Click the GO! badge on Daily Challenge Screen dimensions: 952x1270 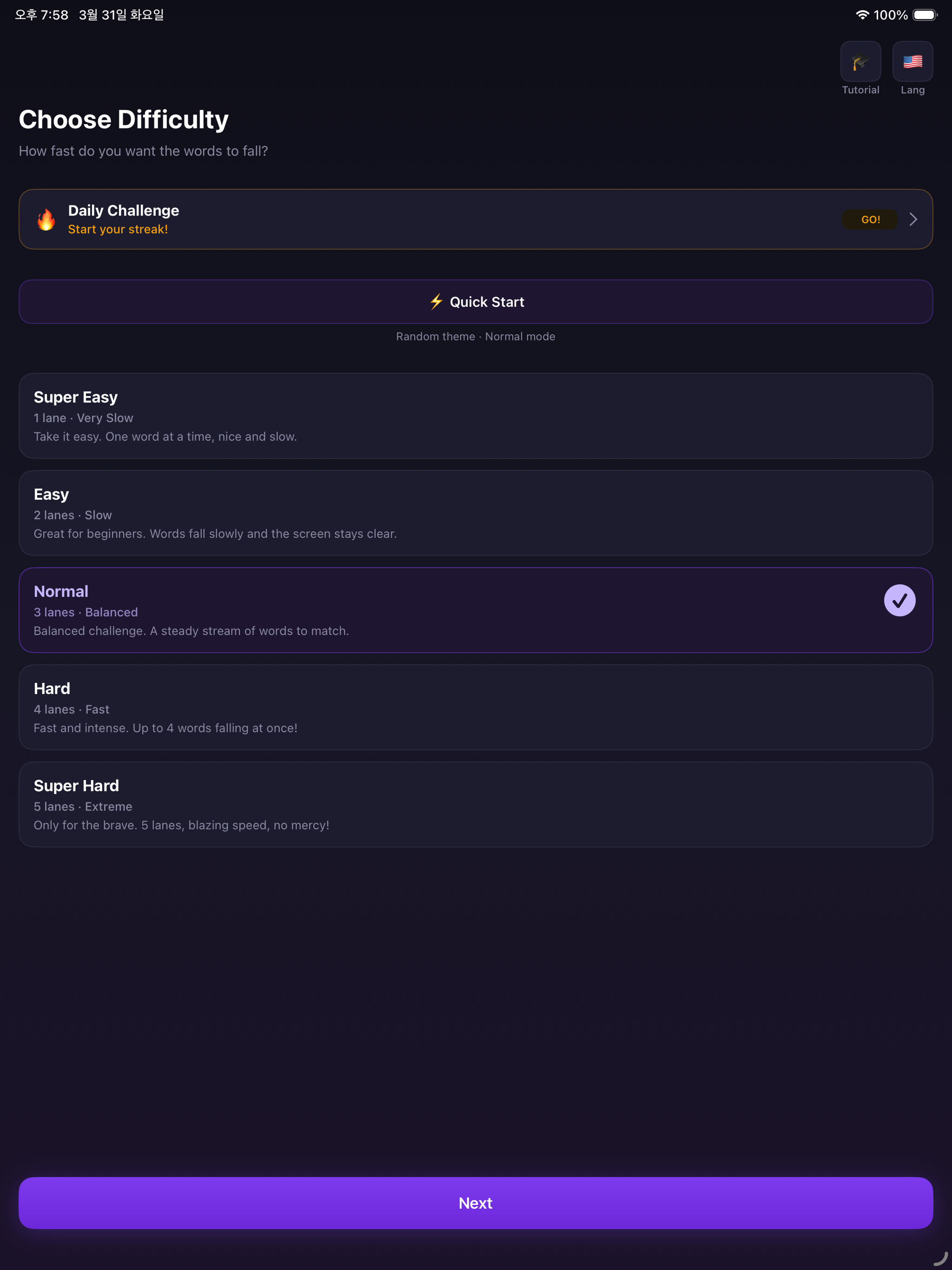[x=870, y=219]
